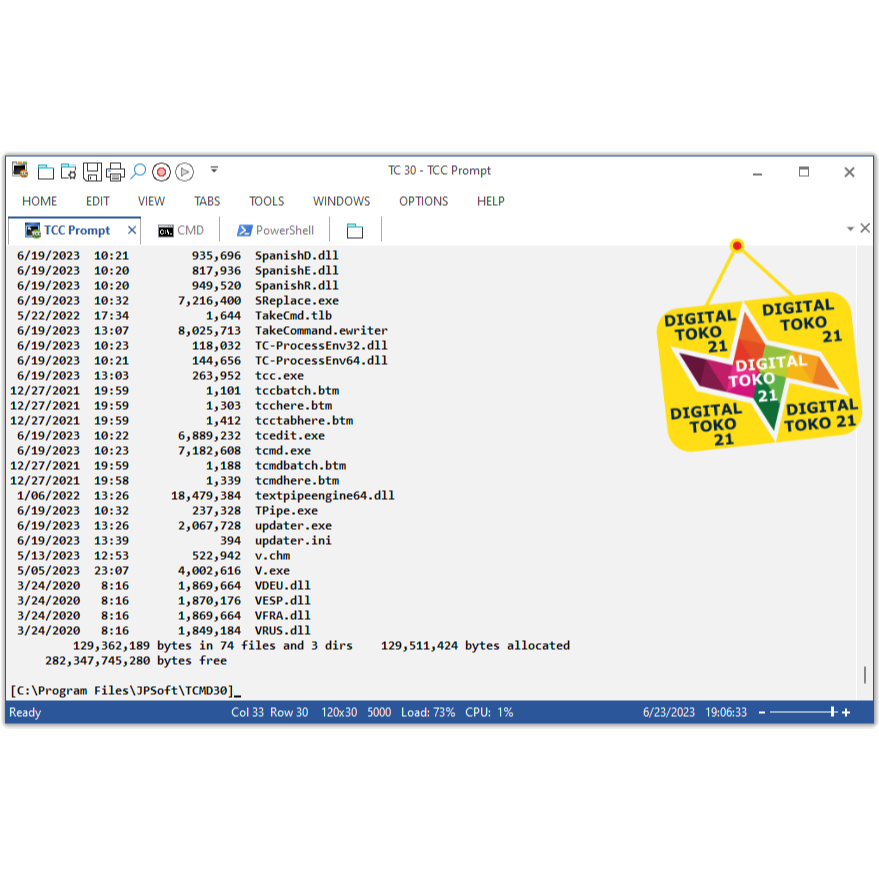Open the HELP ribbon tab
The width and height of the screenshot is (879, 879).
pyautogui.click(x=491, y=201)
